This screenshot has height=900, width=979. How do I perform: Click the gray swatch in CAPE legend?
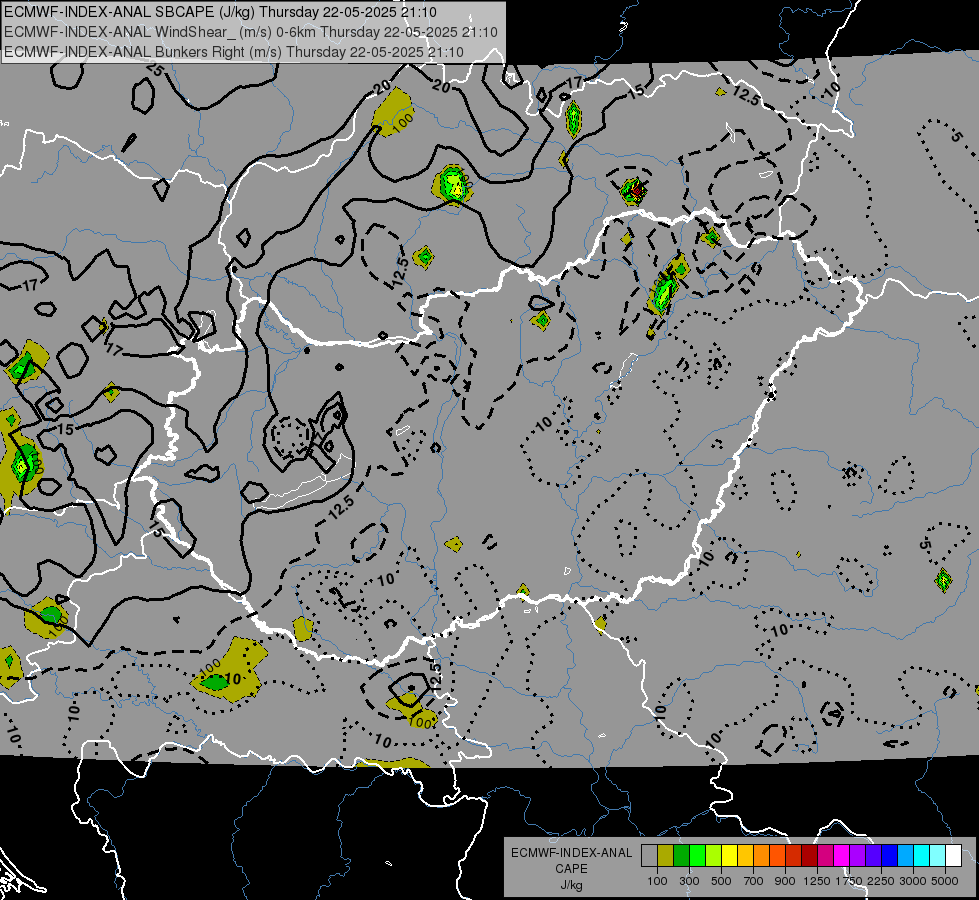649,856
